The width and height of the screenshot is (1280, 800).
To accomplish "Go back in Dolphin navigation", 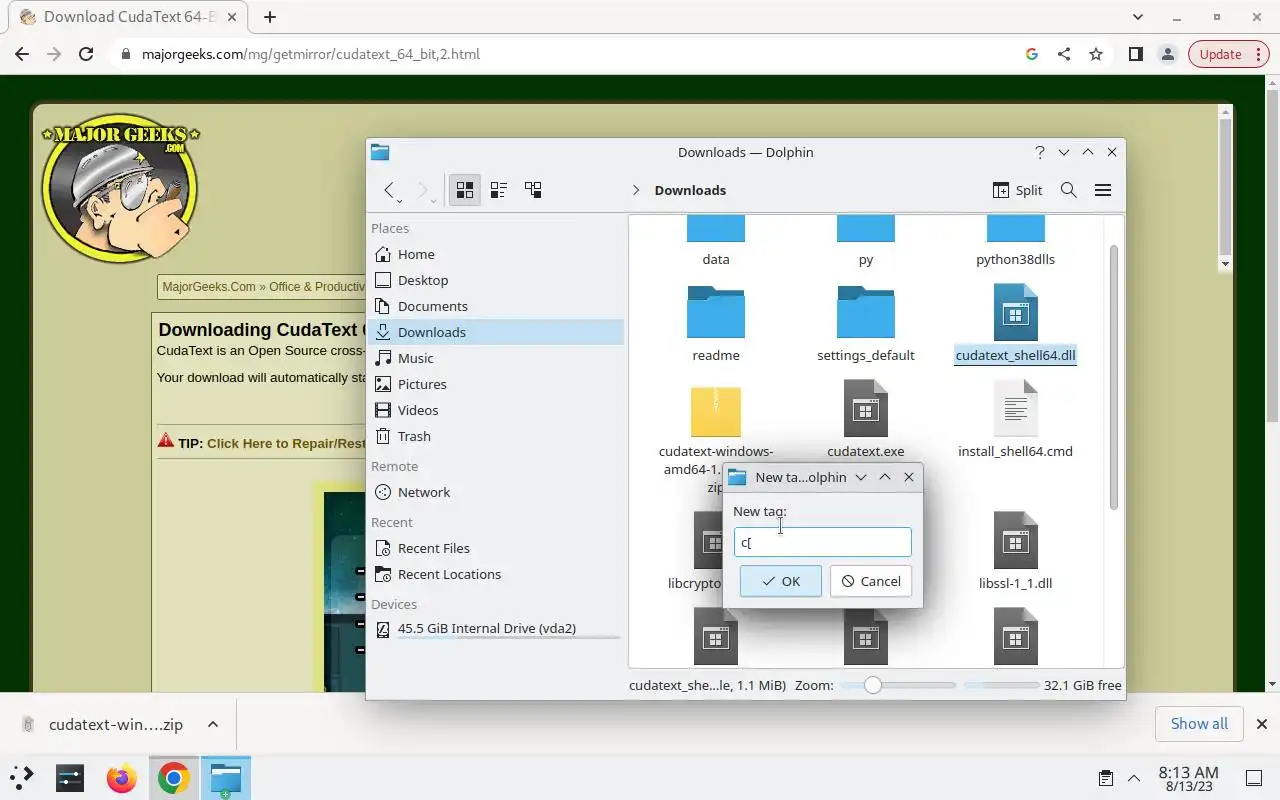I will (390, 190).
